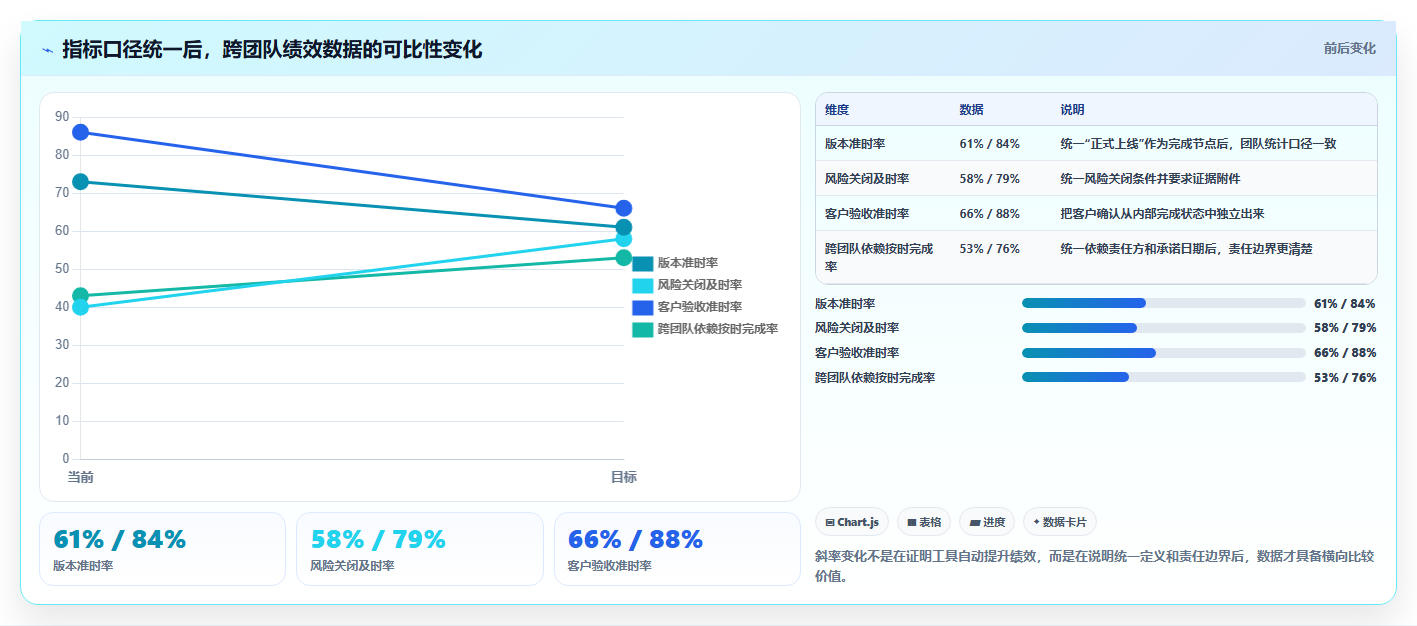Viewport: 1417px width, 626px height.
Task: Click the 目标 point at 66 on the chart
Action: 624,208
